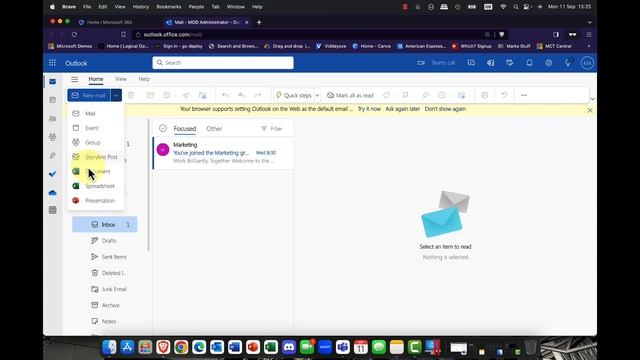Click the Try it now link
640x360 pixels.
369,109
